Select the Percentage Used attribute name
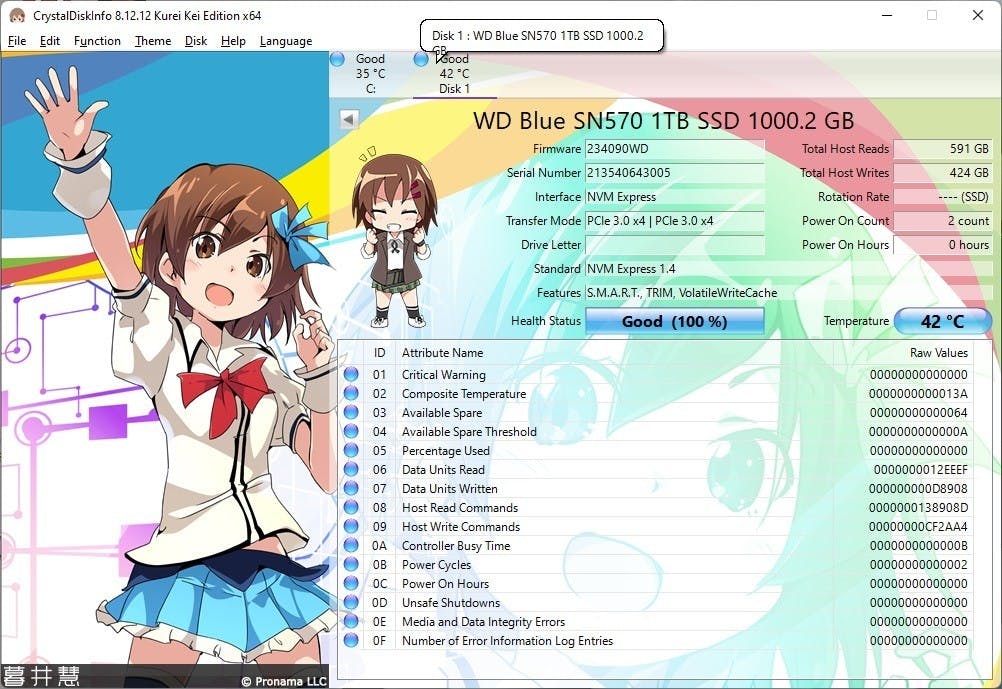Image resolution: width=1002 pixels, height=689 pixels. [x=445, y=451]
